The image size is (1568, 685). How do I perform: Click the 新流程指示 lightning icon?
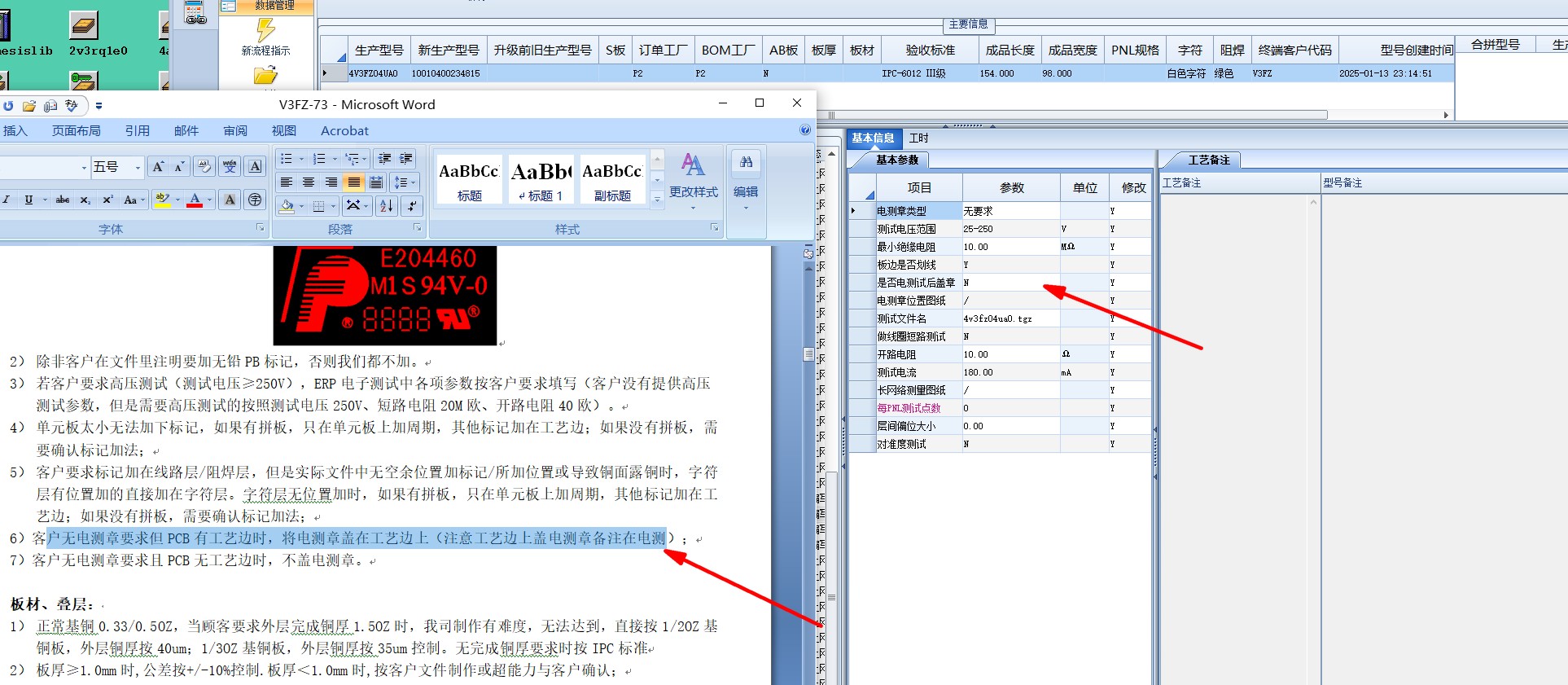point(265,30)
